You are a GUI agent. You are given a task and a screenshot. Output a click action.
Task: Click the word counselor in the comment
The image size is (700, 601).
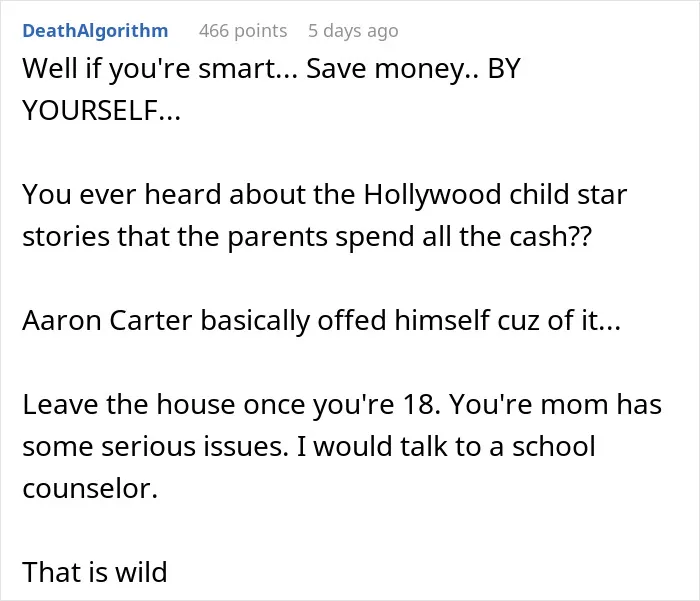90,489
